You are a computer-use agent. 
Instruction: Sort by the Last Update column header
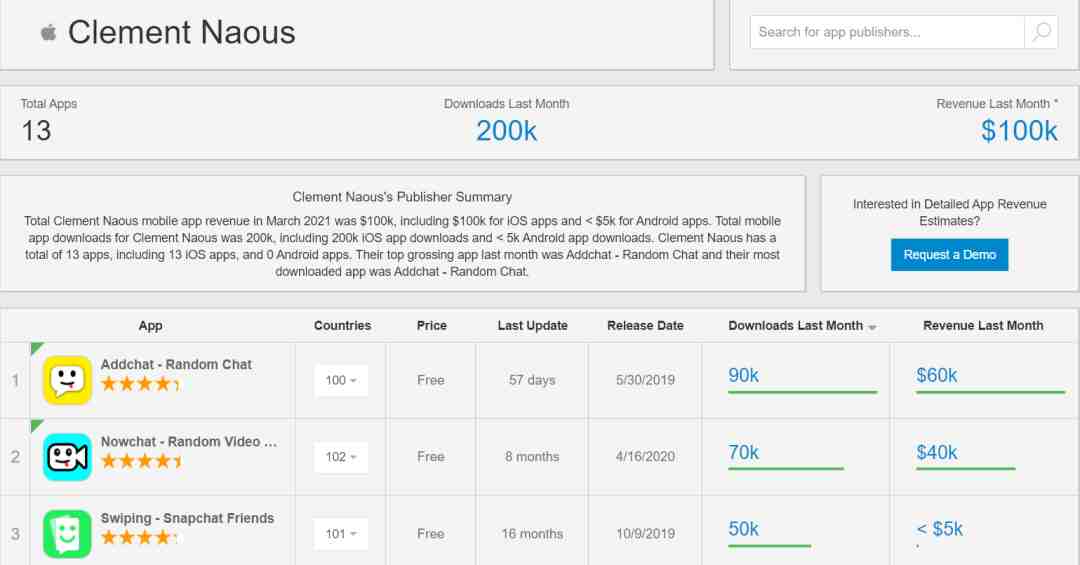532,326
